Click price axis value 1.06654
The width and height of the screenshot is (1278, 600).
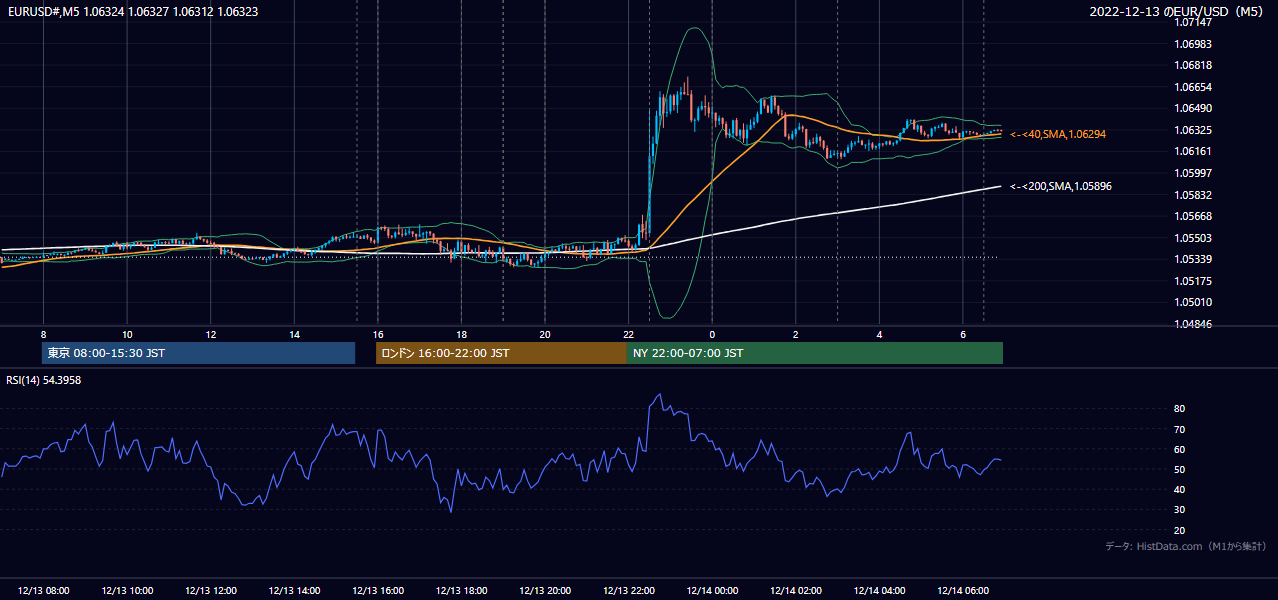[1194, 87]
